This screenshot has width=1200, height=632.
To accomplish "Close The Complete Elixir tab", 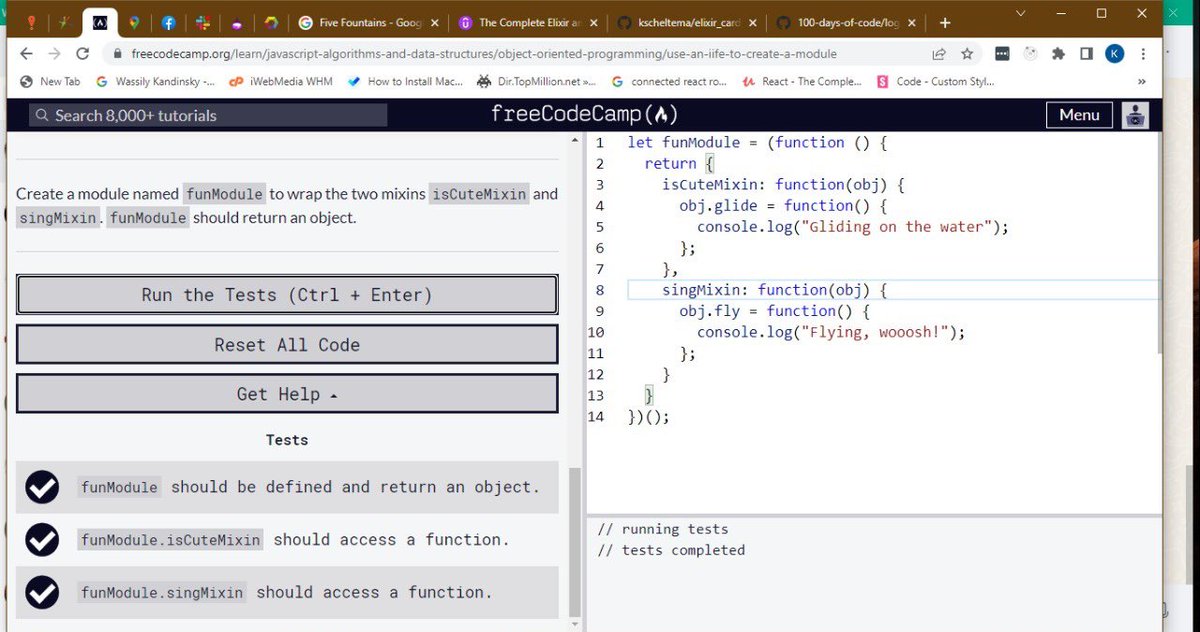I will click(593, 22).
